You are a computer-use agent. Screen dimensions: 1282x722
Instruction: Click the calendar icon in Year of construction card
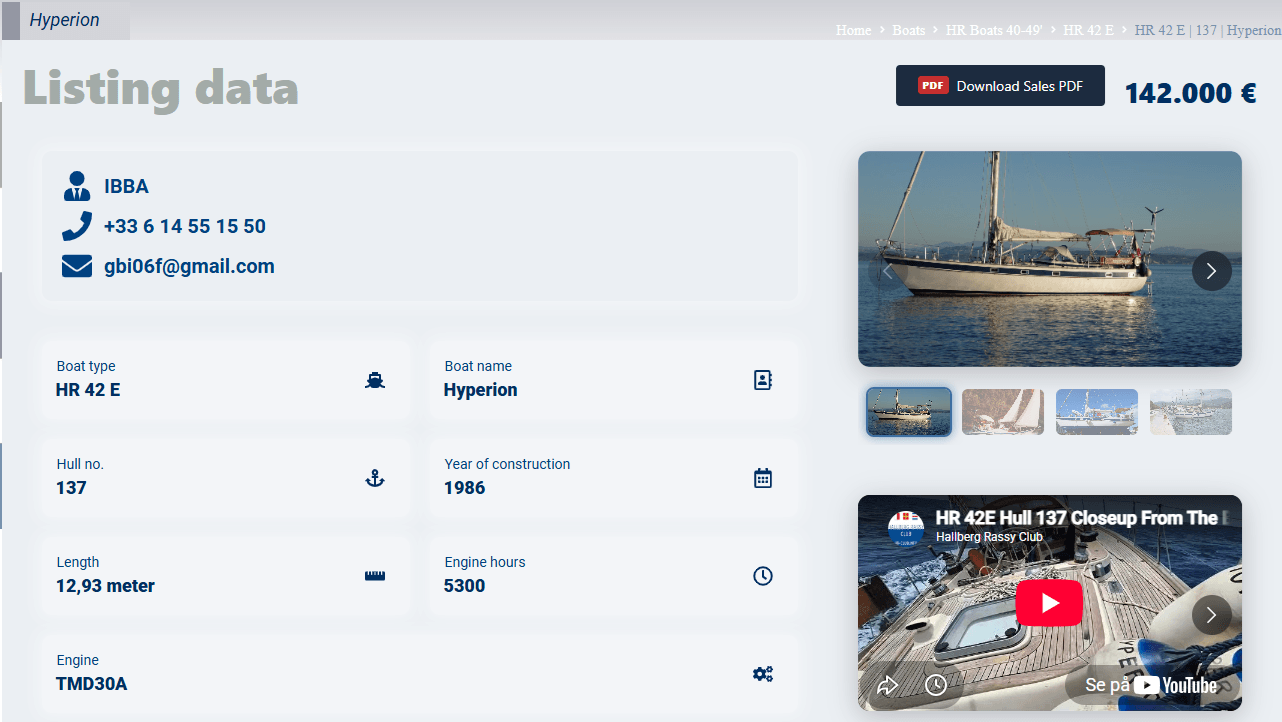pos(763,478)
